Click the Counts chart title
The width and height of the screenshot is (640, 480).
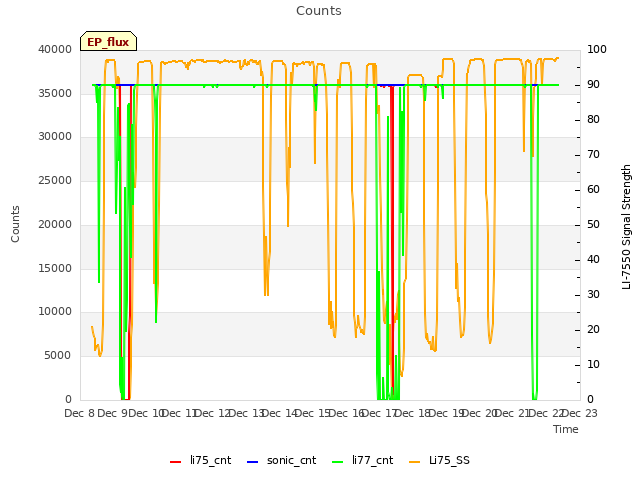[x=319, y=11]
